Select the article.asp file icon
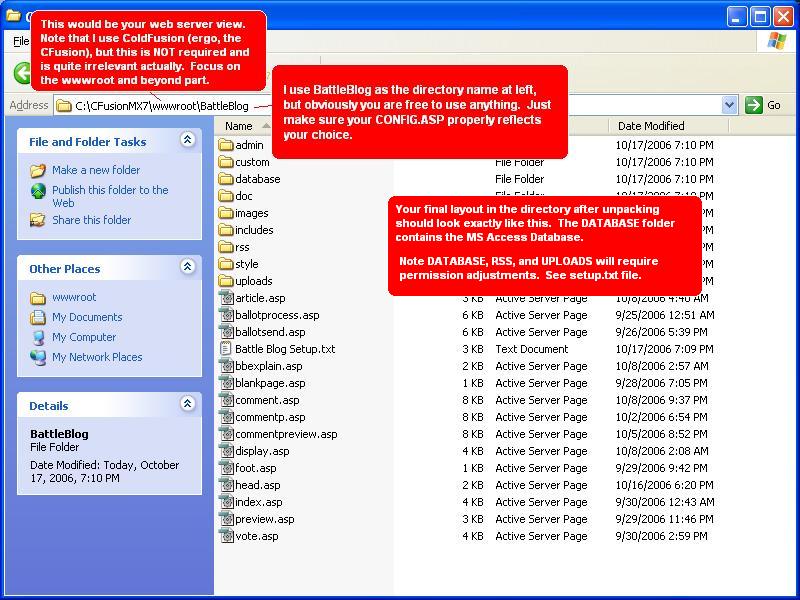800x600 pixels. [227, 298]
